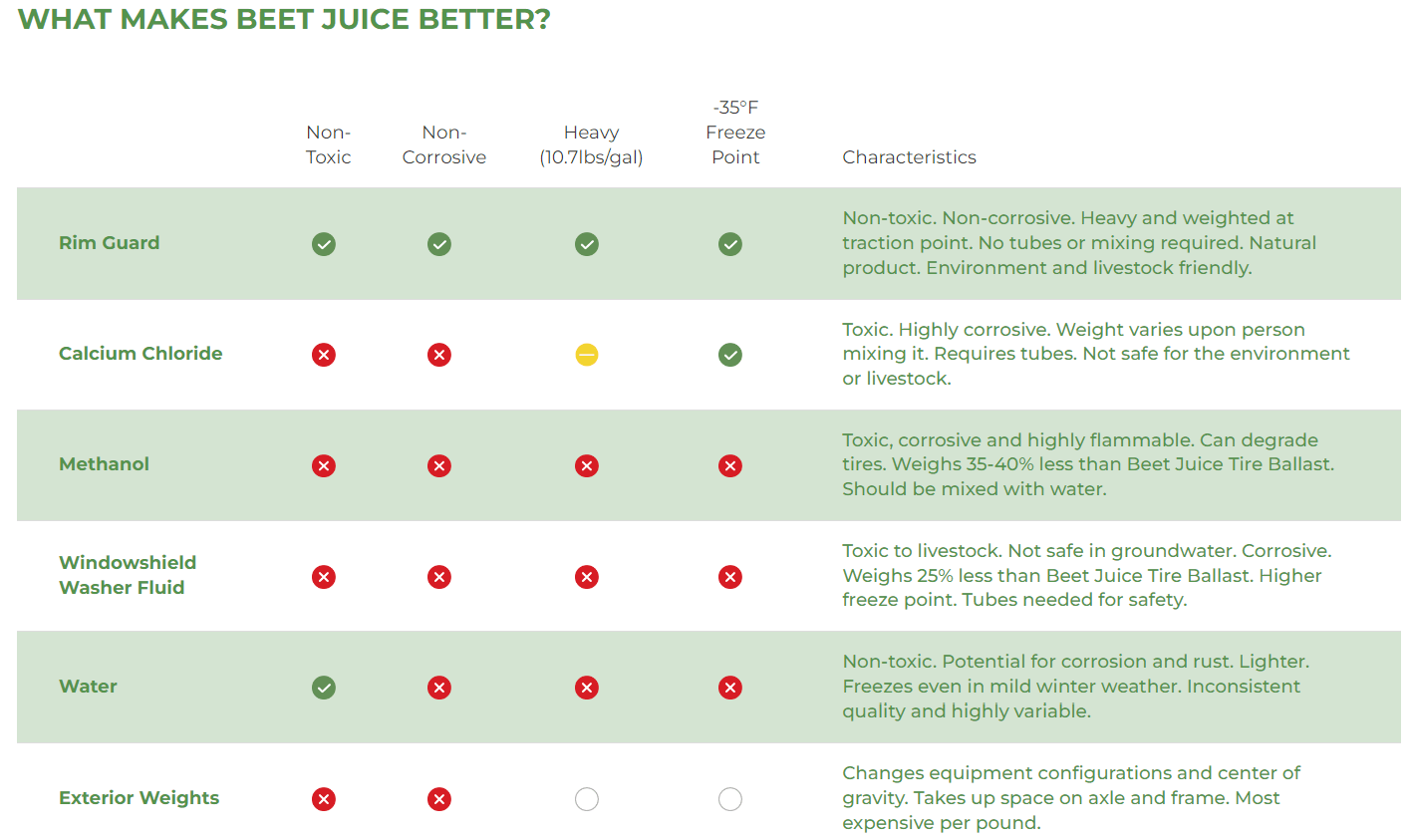Click the What Makes Beet Juice Better heading
The width and height of the screenshot is (1411, 840).
pyautogui.click(x=284, y=19)
